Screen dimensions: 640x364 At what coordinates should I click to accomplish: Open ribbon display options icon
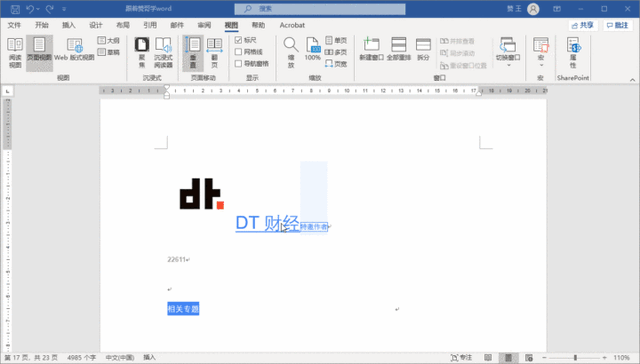[x=557, y=9]
